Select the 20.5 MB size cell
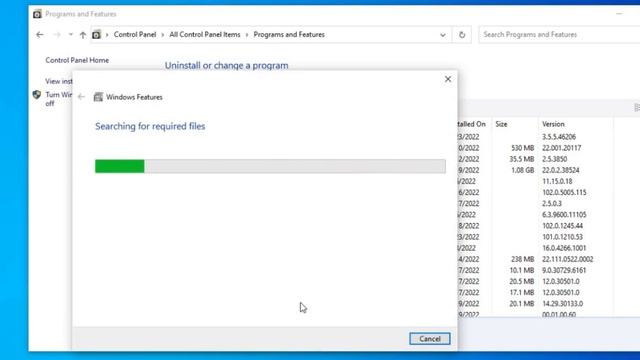Viewport: 640px width, 360px height. pyautogui.click(x=522, y=281)
